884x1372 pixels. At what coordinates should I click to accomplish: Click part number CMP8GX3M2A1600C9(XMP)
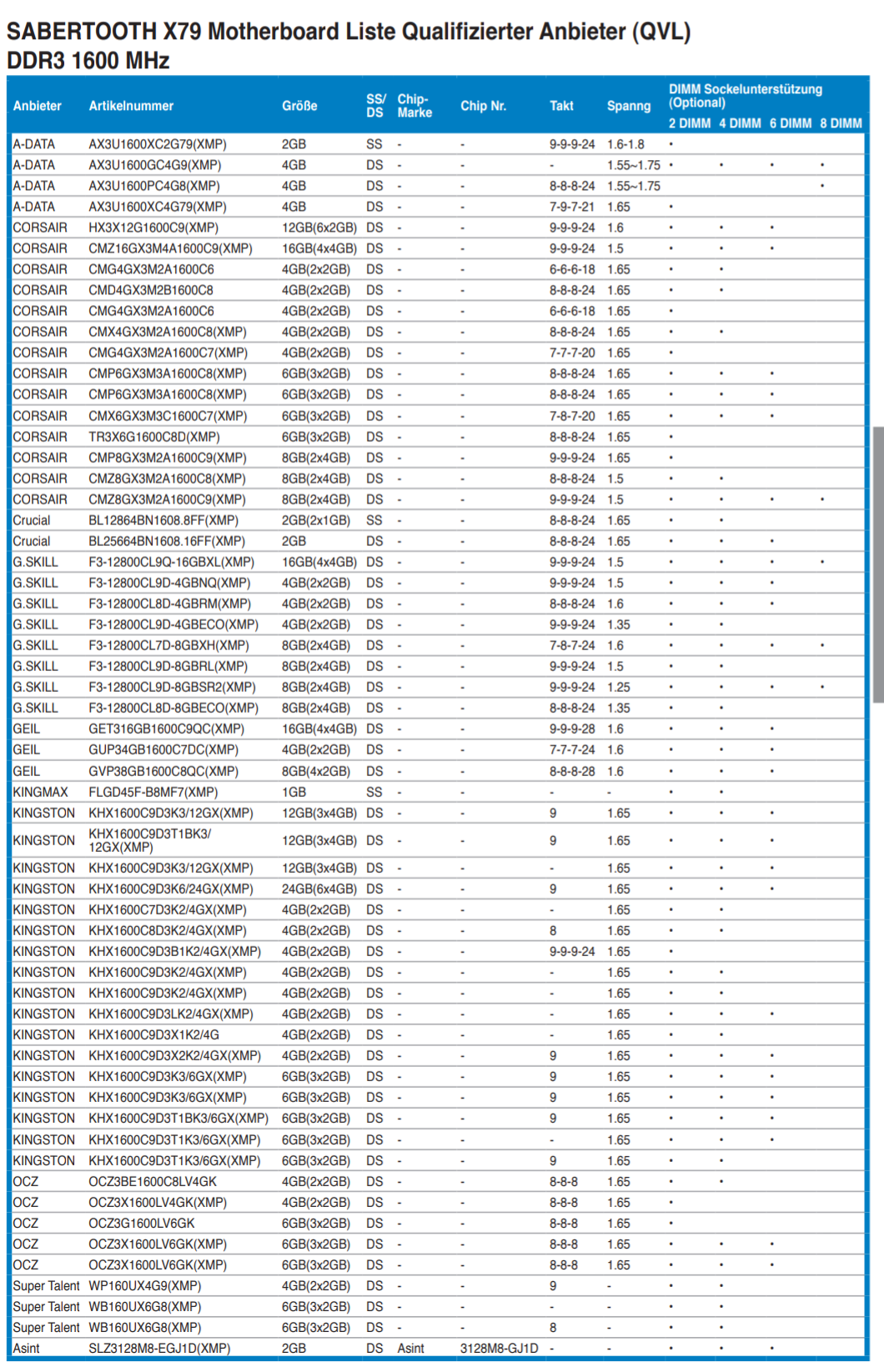(168, 458)
